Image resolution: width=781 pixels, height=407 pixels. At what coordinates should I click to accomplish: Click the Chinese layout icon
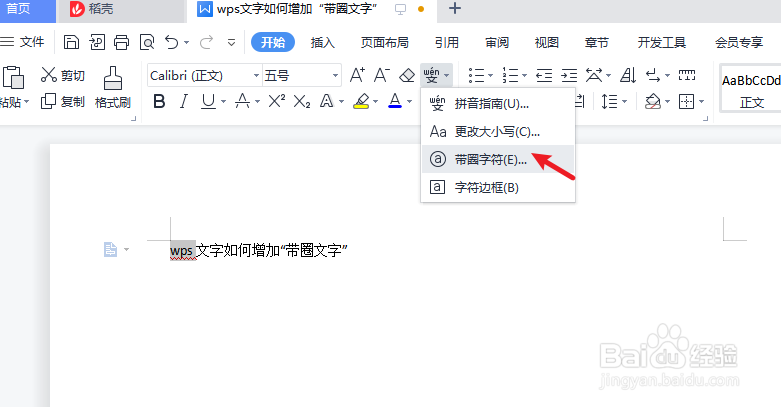[x=594, y=76]
